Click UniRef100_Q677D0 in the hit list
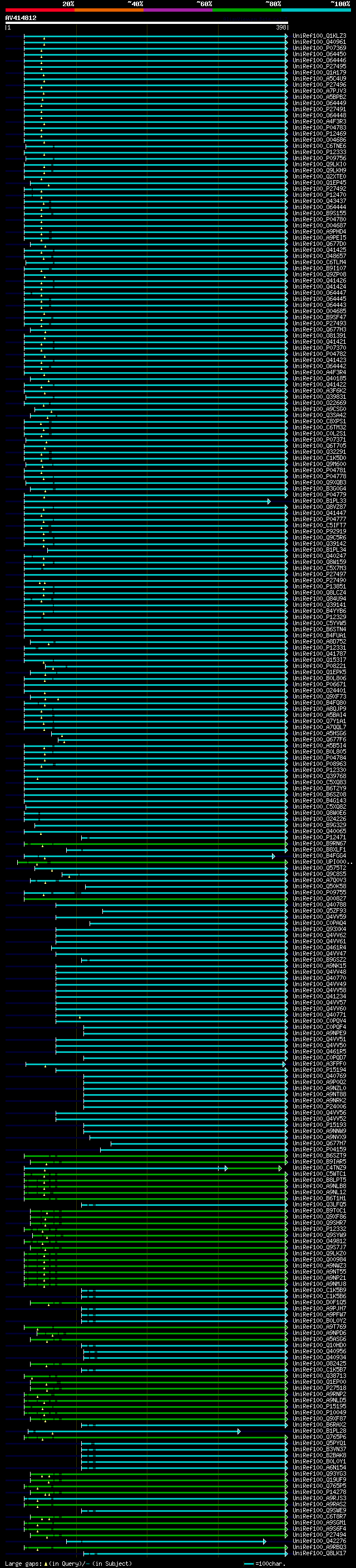 click(x=319, y=244)
